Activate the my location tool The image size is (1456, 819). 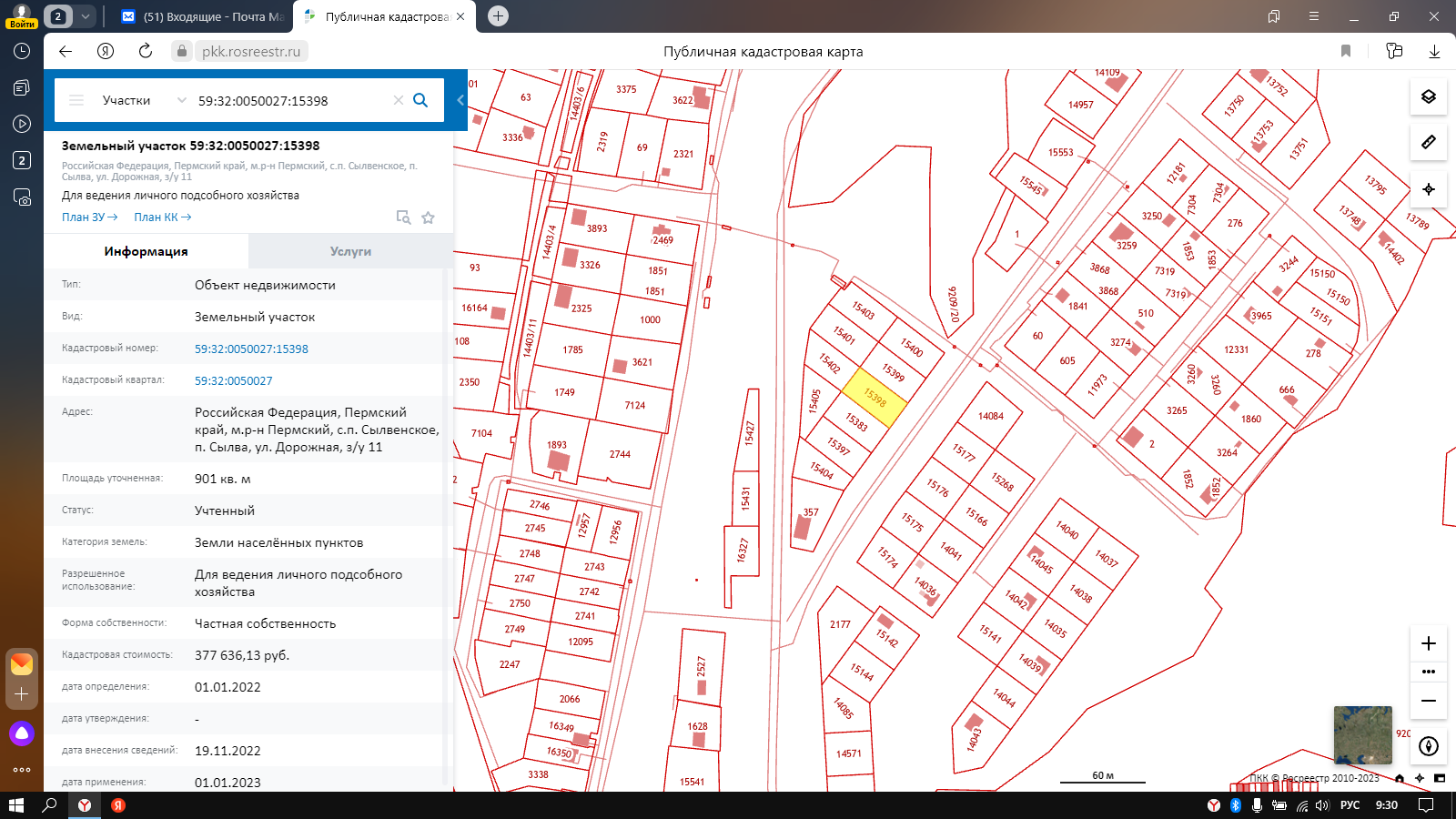[1428, 189]
